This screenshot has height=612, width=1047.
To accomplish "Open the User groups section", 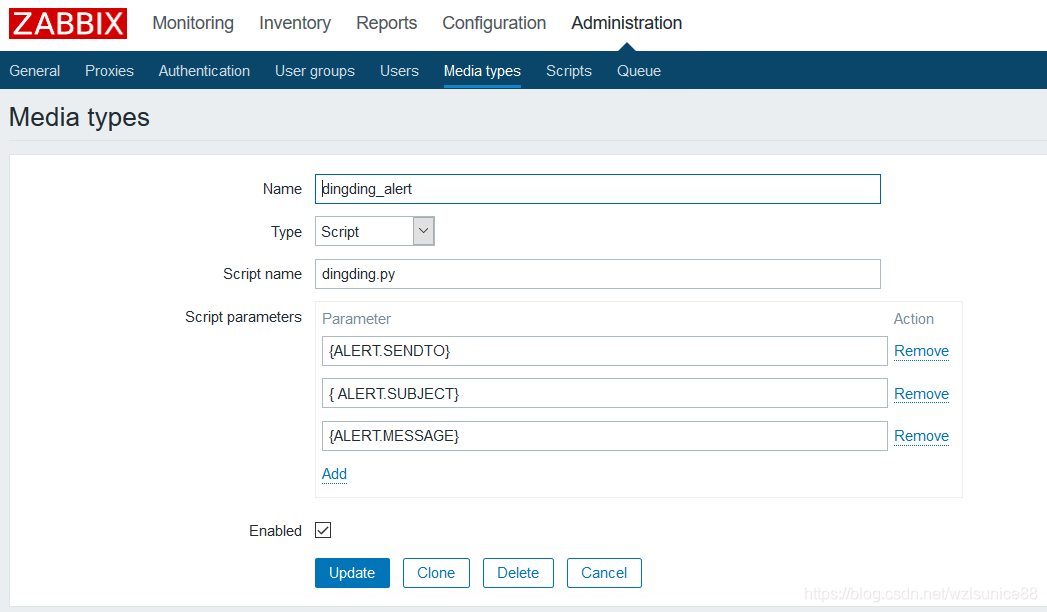I will click(315, 71).
